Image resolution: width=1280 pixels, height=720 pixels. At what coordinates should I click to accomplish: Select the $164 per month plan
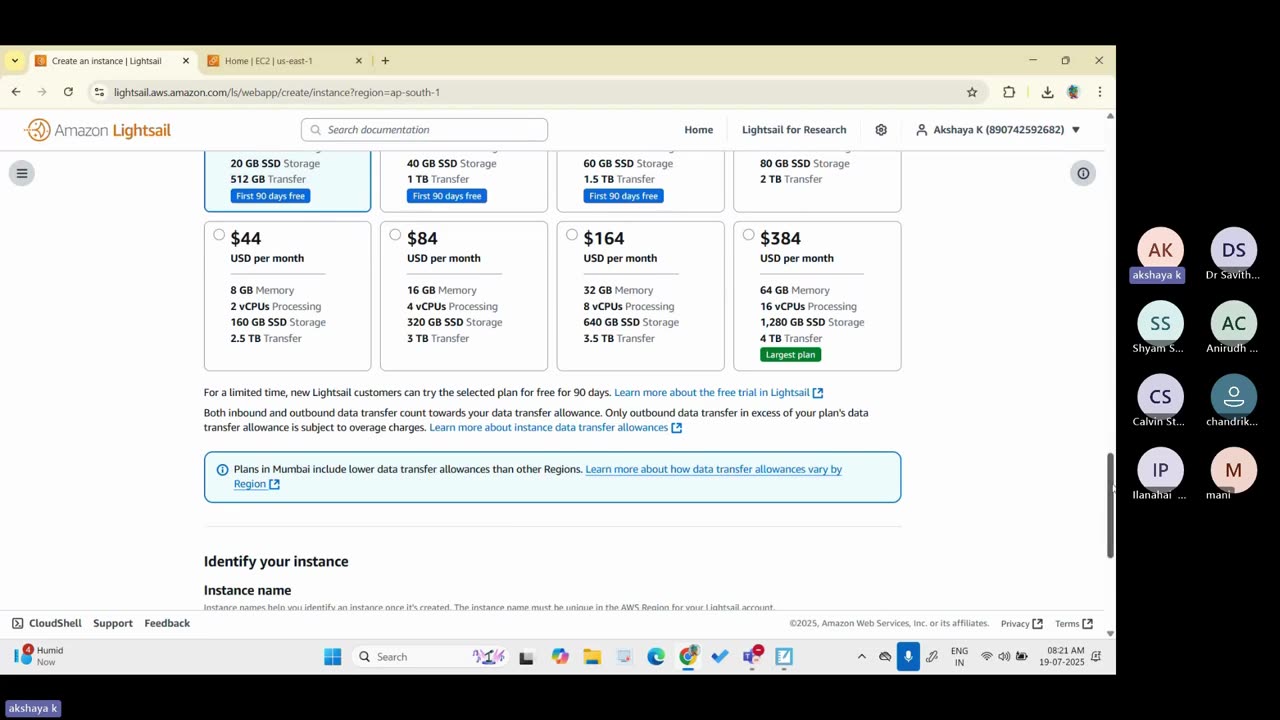pyautogui.click(x=572, y=235)
